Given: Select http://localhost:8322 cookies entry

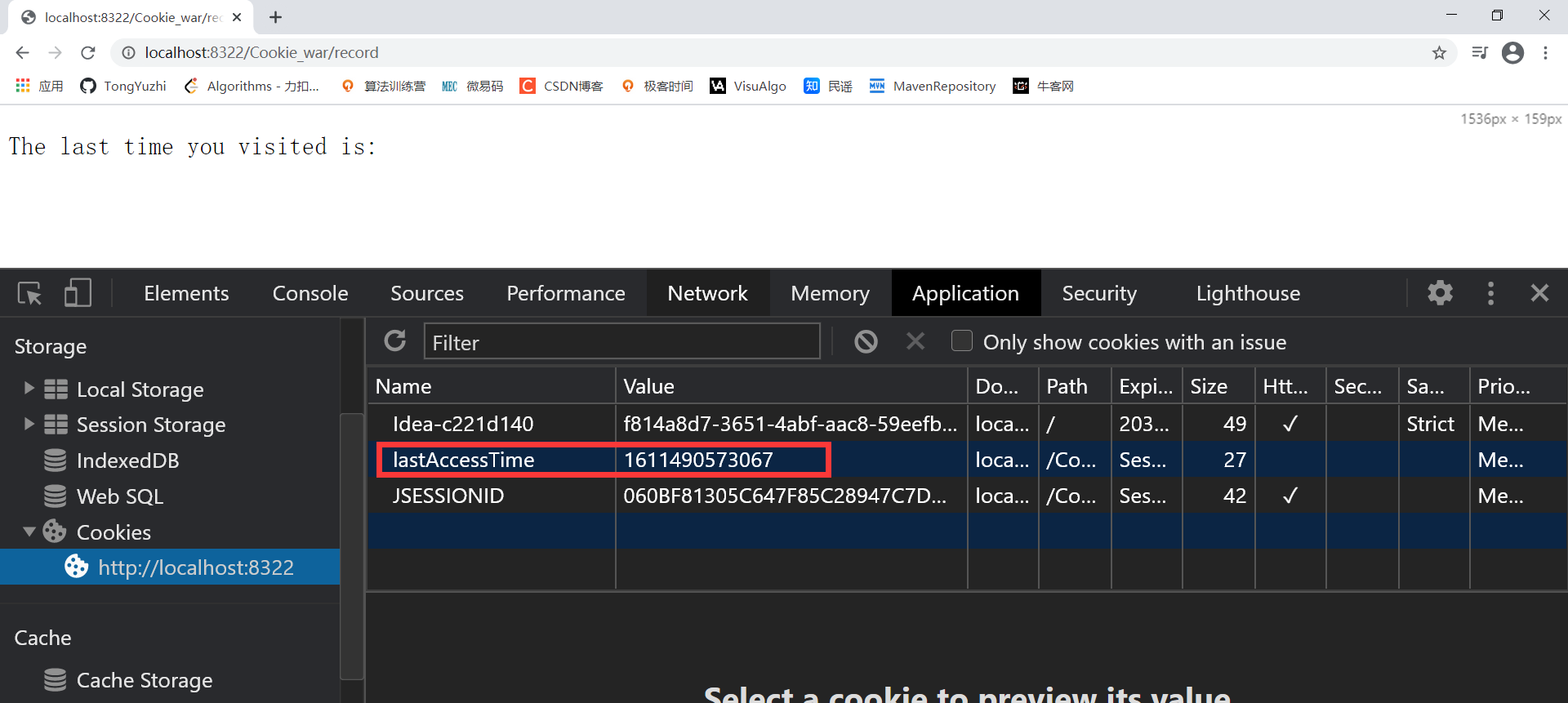Looking at the screenshot, I should 170,567.
